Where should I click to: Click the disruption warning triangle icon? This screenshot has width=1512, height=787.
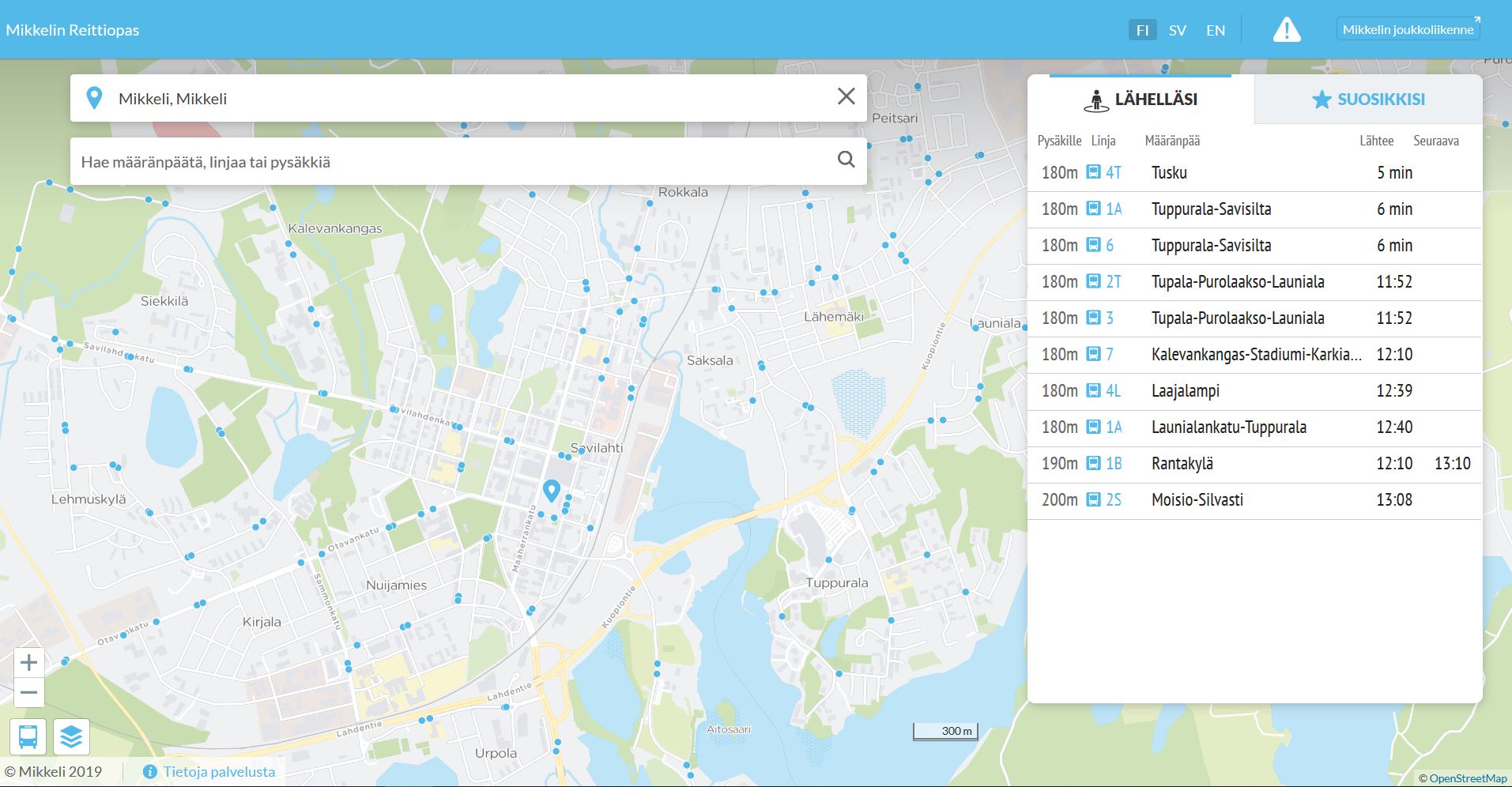(x=1286, y=31)
